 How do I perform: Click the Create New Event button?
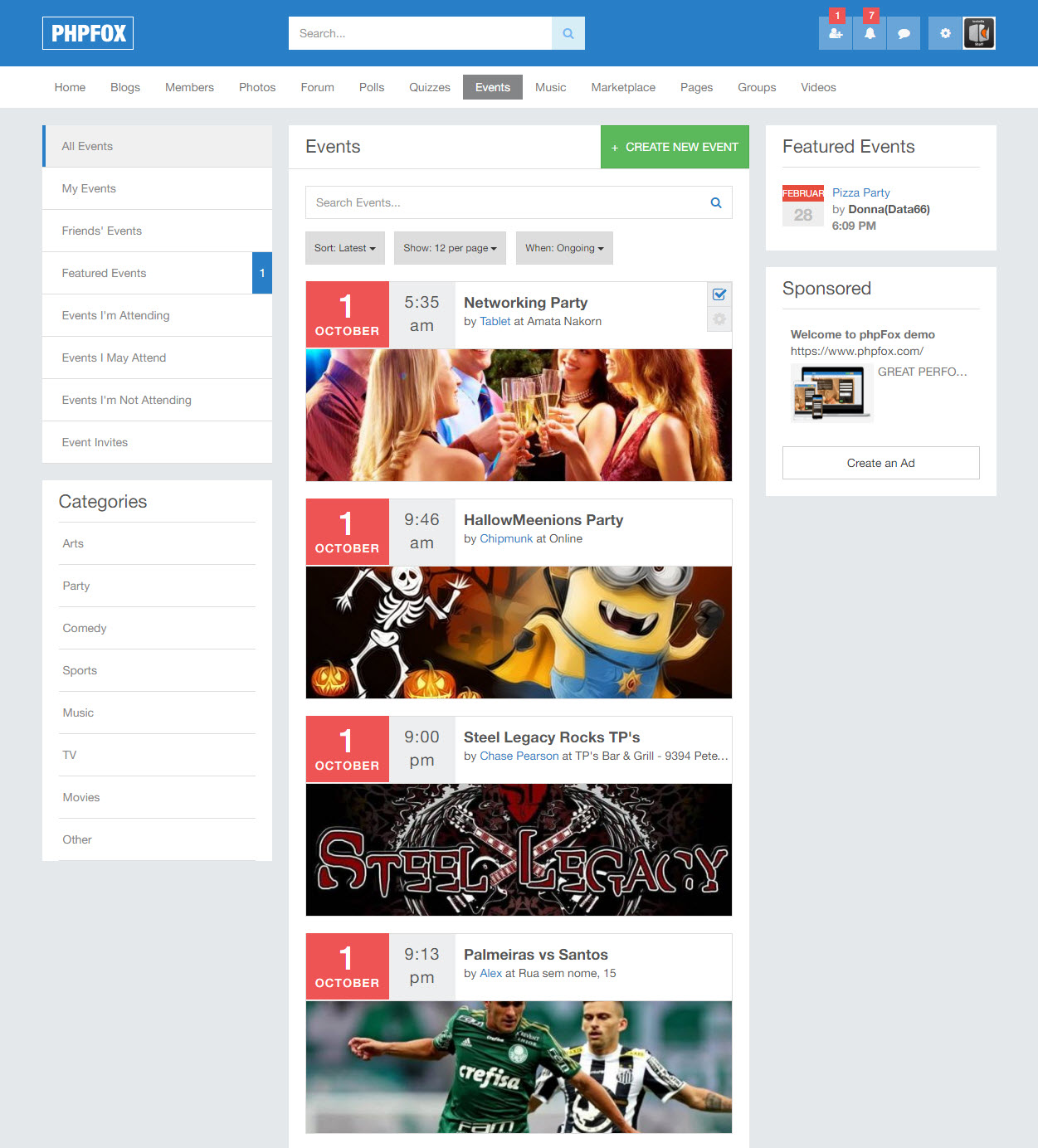675,147
